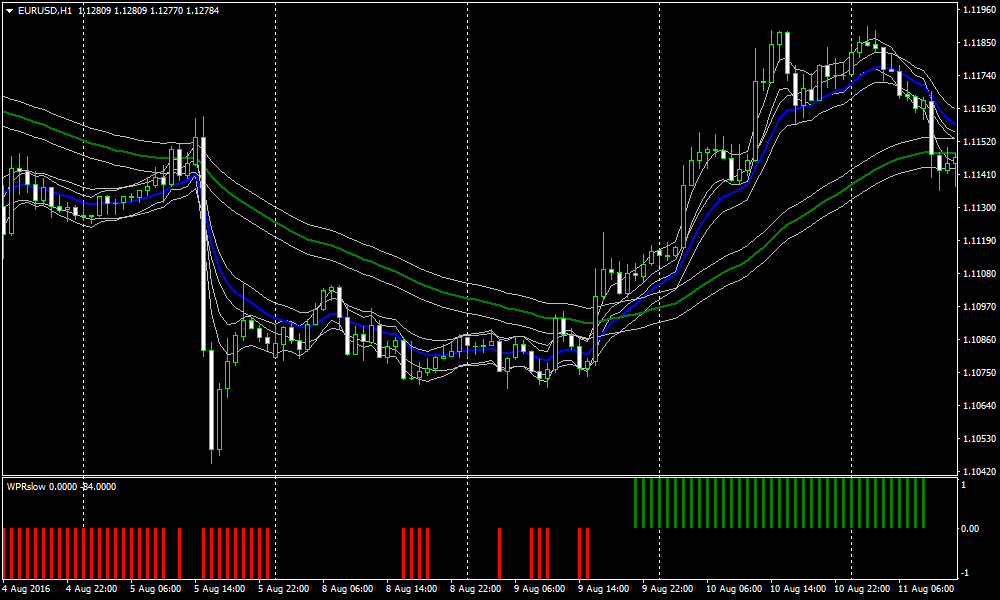Screen dimensions: 1000x600
Task: Click the WPRslow value -34.0000
Action: point(100,489)
